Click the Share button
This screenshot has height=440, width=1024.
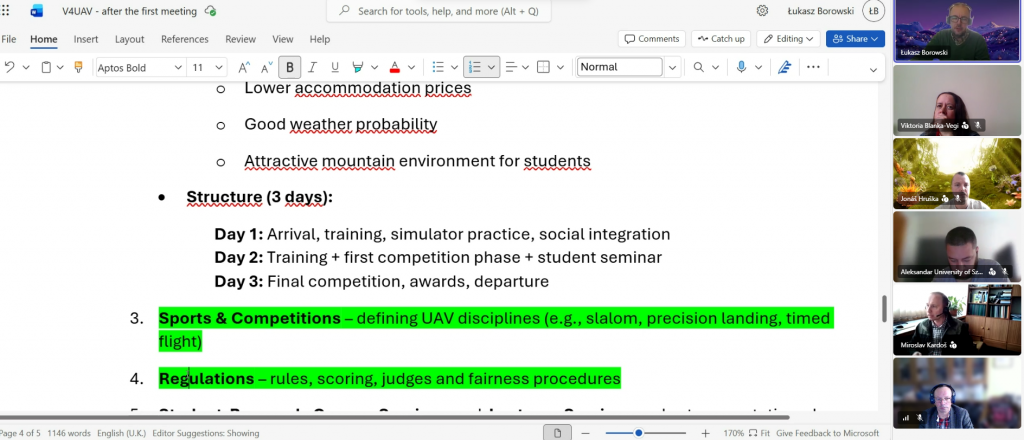coord(849,39)
